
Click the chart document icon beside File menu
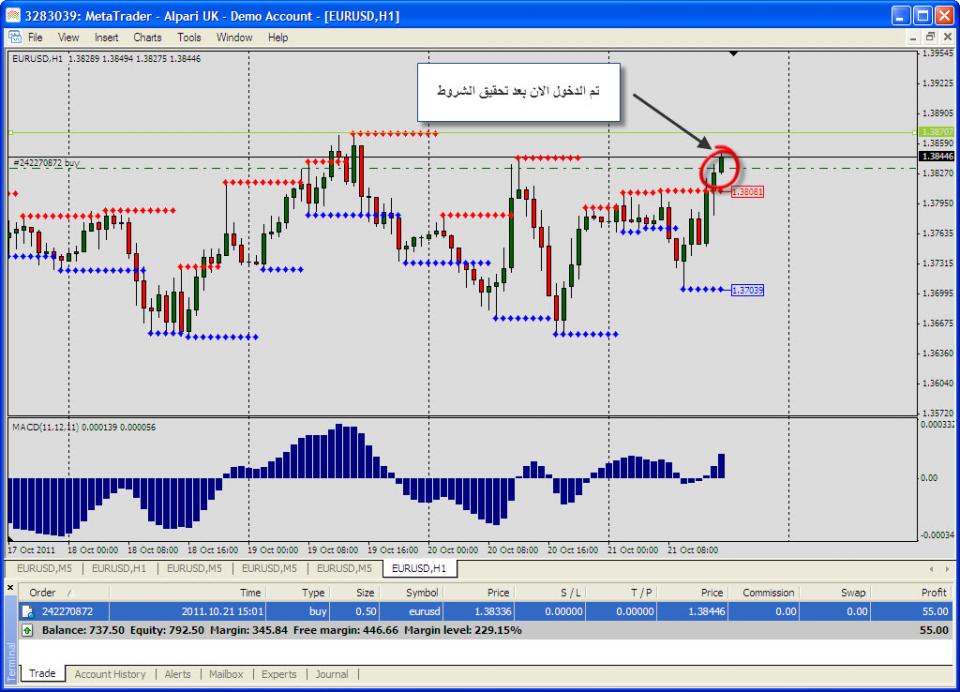pos(14,37)
